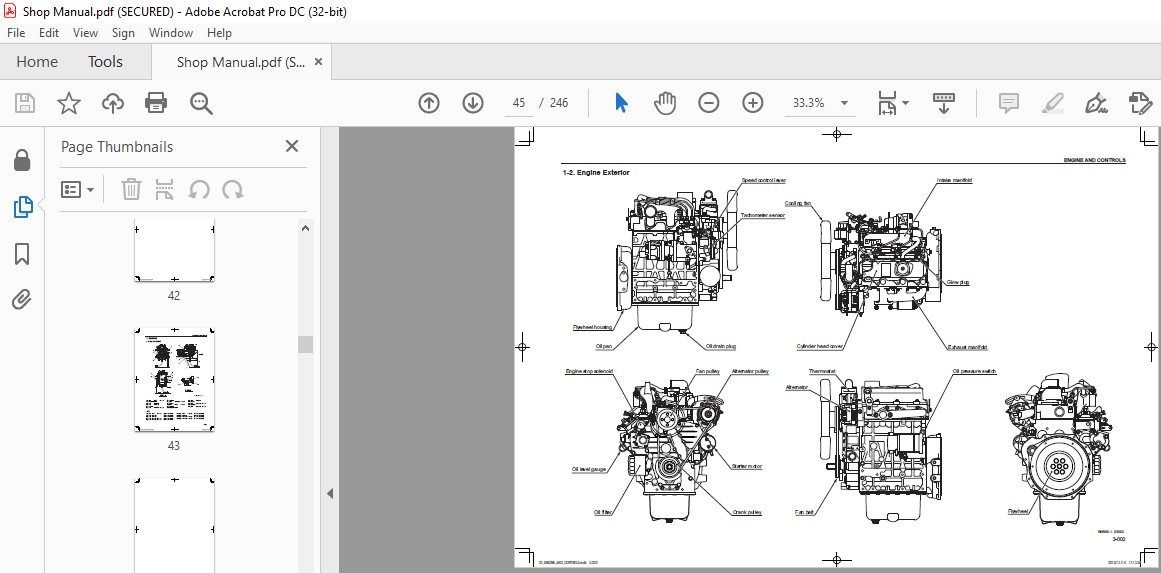This screenshot has width=1161, height=573.
Task: Click the security padlock sidebar icon
Action: 22,160
